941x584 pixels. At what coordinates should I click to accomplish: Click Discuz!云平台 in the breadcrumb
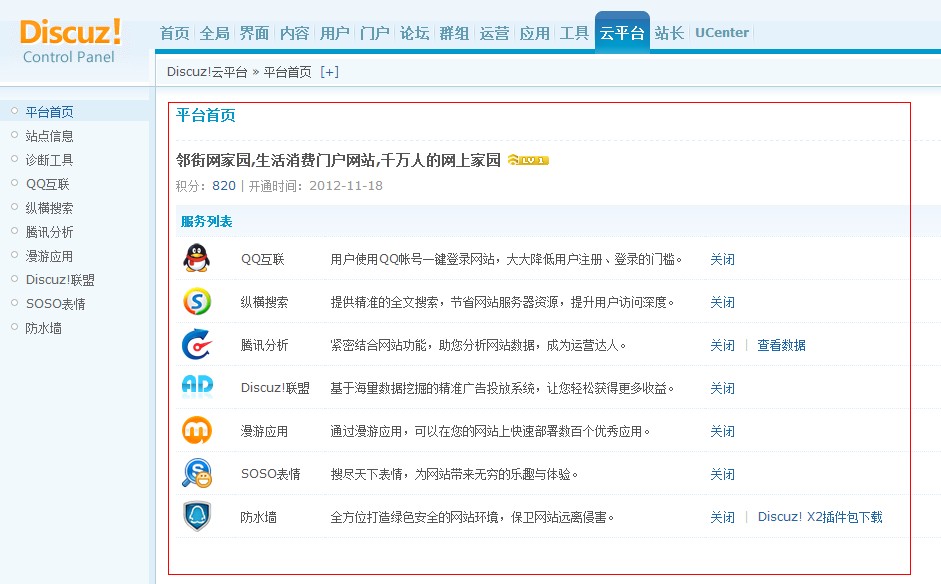coord(207,72)
